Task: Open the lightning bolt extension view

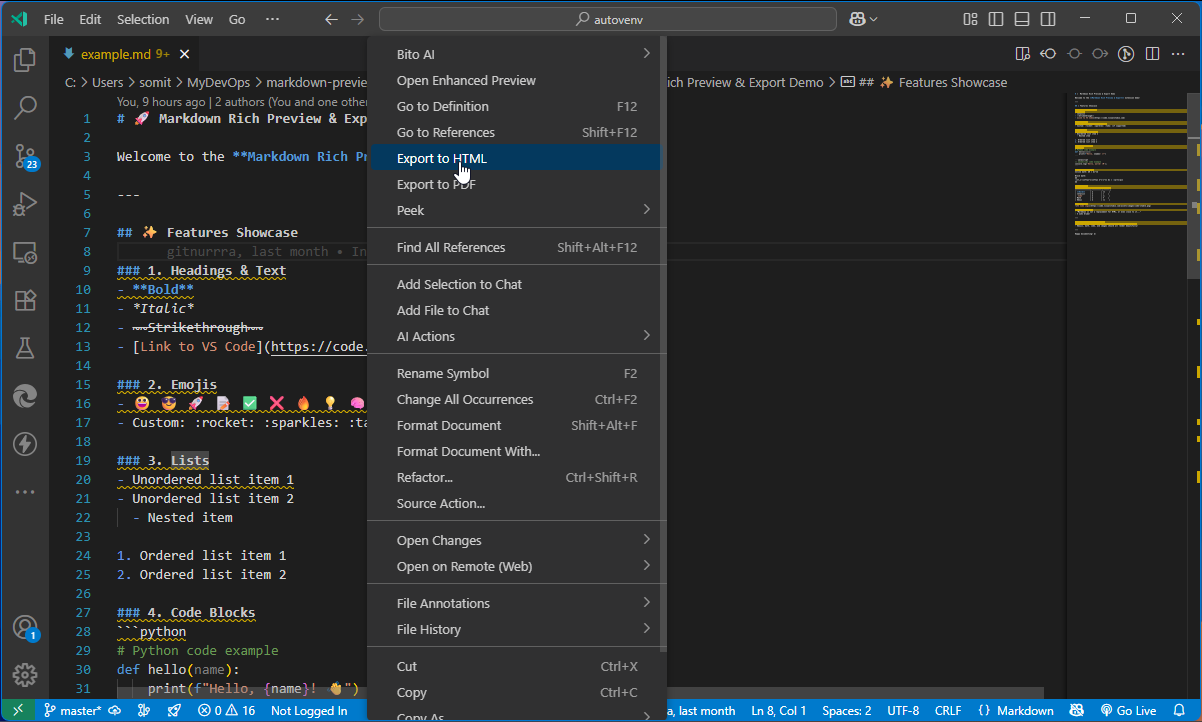Action: [25, 444]
